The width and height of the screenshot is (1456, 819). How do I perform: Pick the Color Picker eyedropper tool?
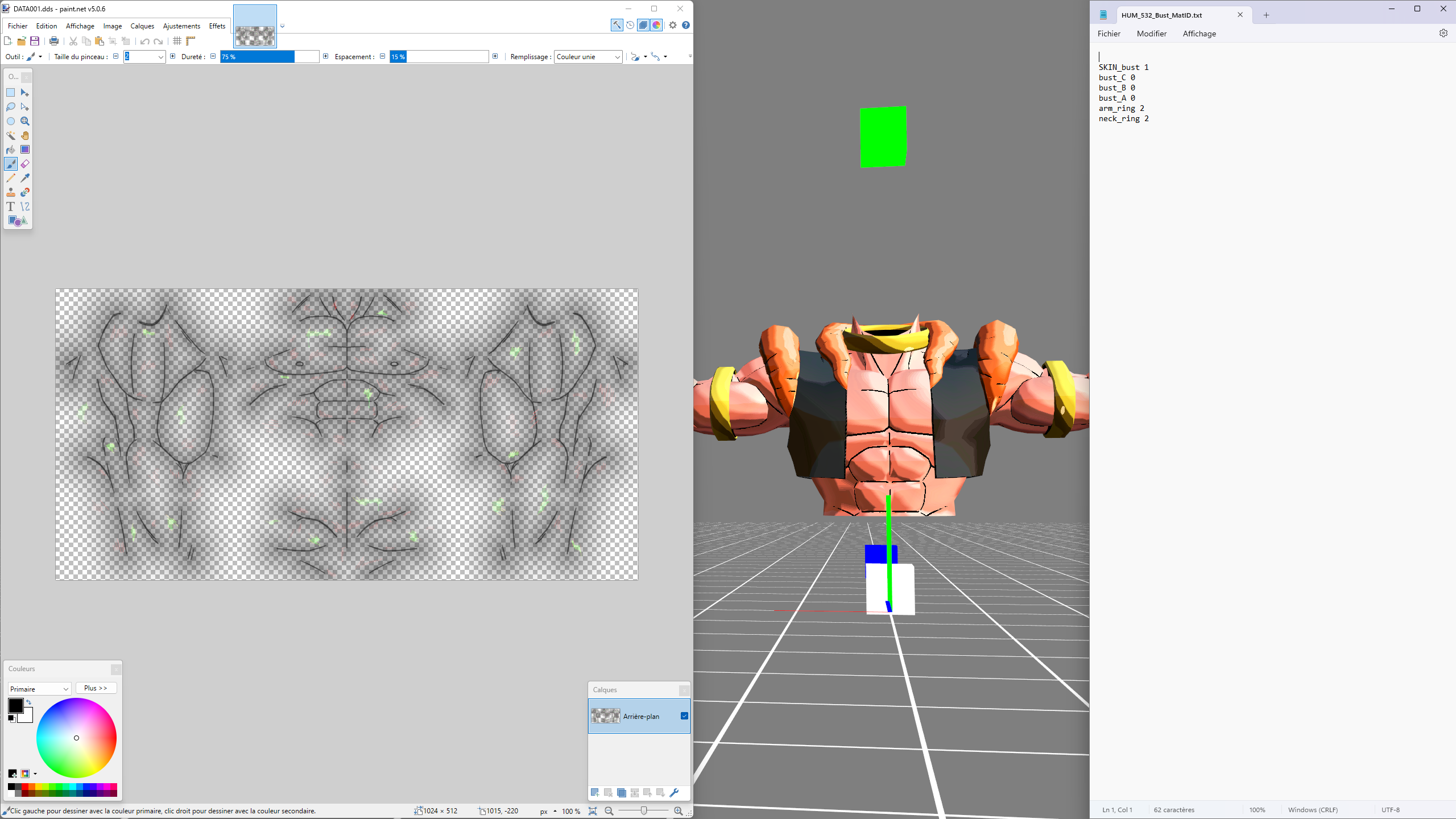point(25,178)
